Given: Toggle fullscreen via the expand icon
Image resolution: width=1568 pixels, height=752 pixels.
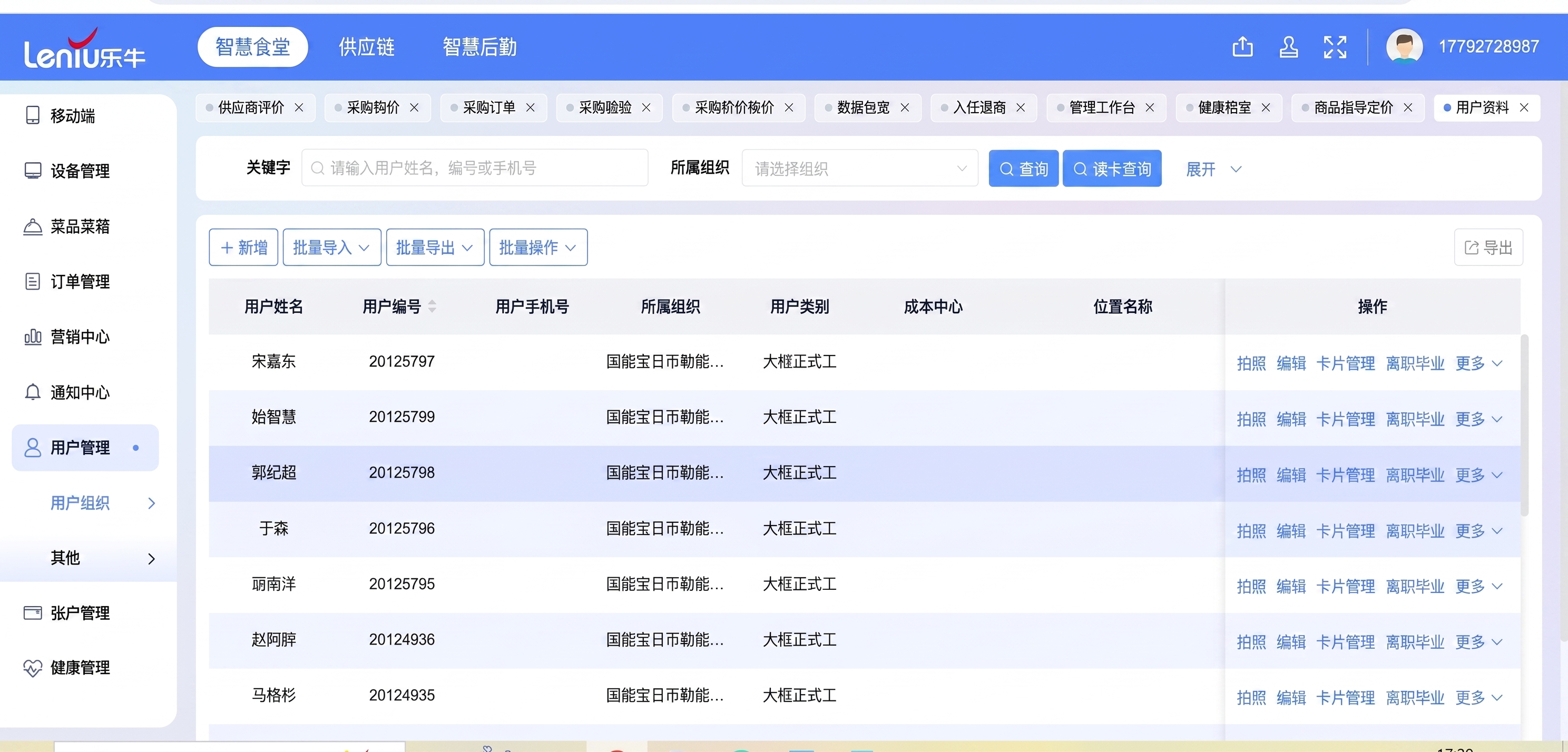Looking at the screenshot, I should click(1335, 47).
